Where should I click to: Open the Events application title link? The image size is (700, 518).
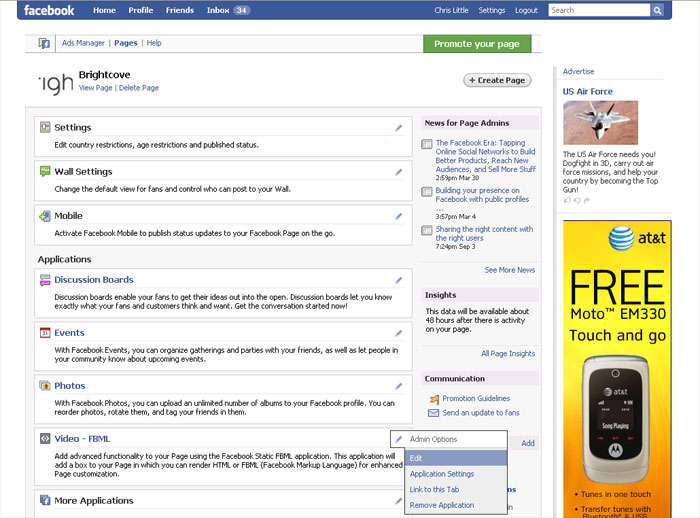pyautogui.click(x=69, y=333)
